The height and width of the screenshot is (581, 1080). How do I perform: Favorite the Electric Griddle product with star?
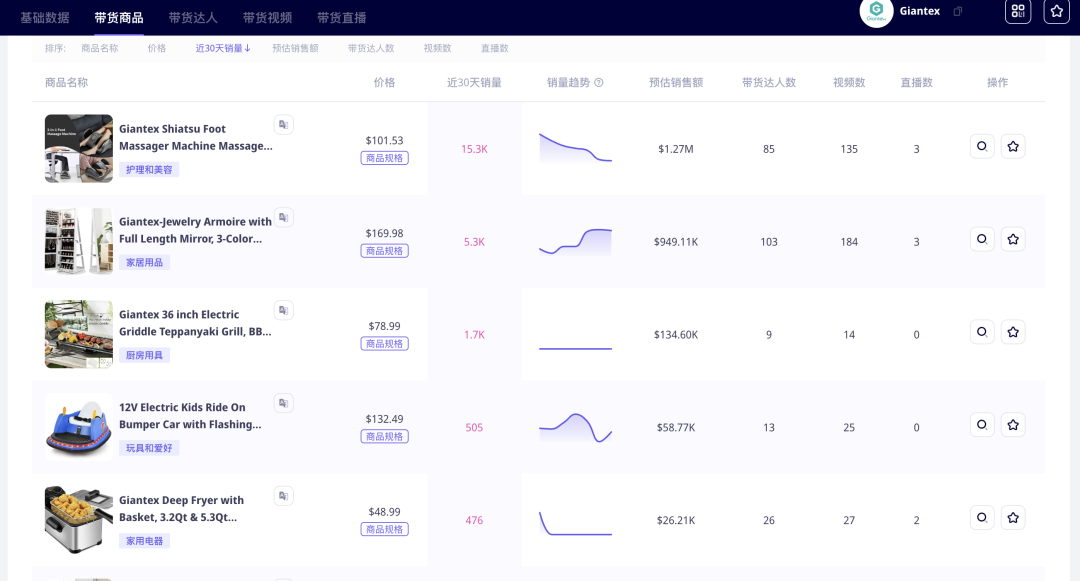click(1013, 332)
